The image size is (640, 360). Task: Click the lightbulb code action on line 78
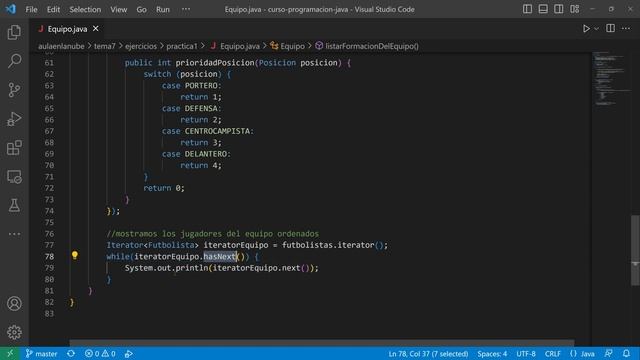[x=75, y=256]
